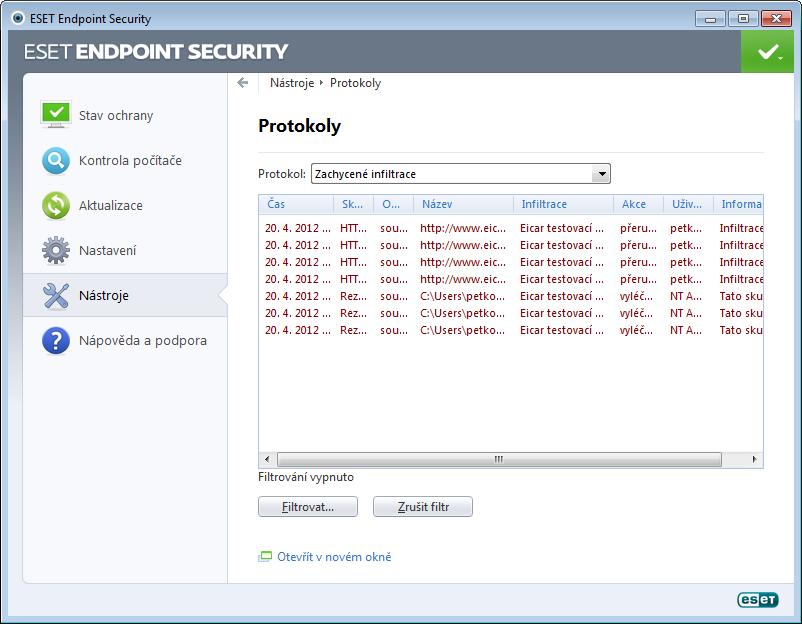Click the Nástroje wrench icon

tap(56, 296)
